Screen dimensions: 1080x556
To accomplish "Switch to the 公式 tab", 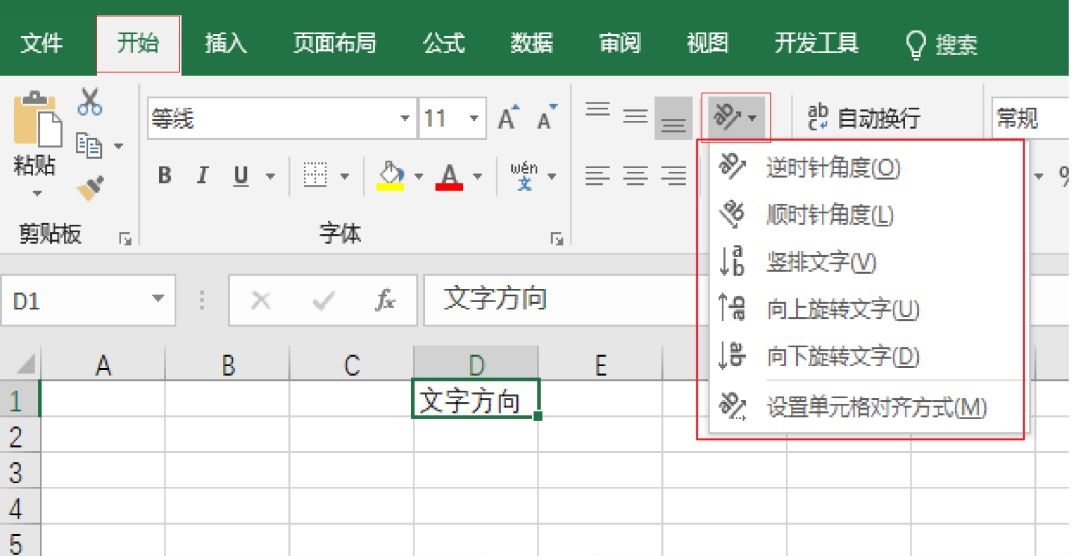I will [444, 43].
